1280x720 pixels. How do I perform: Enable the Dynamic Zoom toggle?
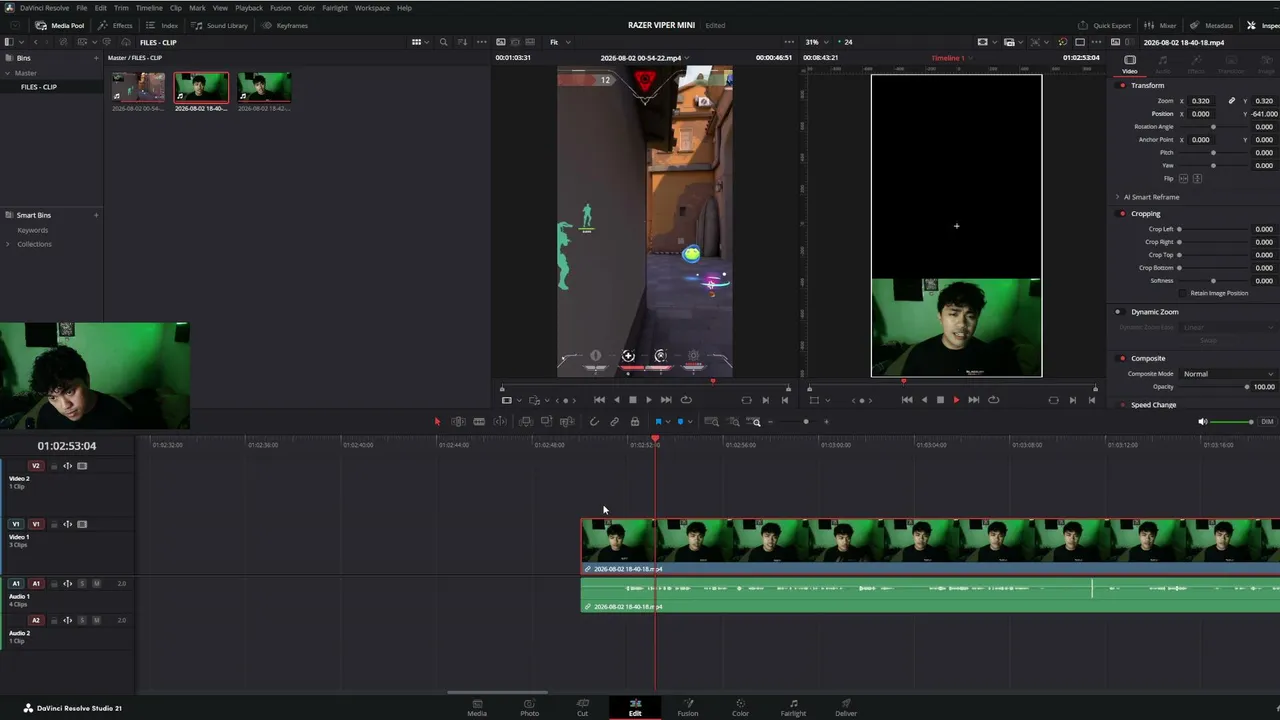click(1118, 312)
